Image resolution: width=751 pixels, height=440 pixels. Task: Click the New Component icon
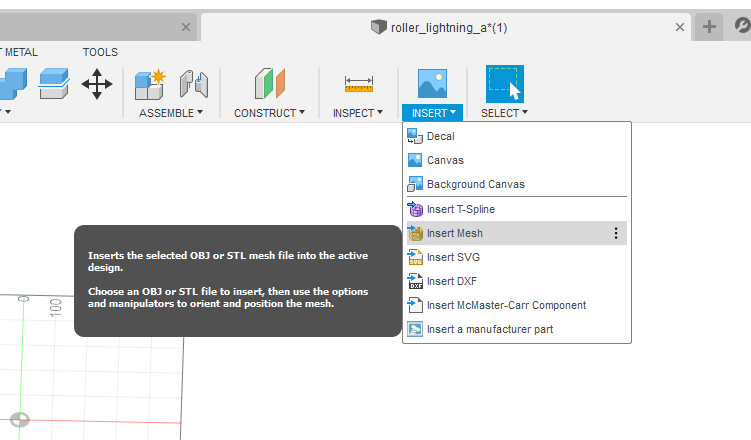click(x=150, y=85)
